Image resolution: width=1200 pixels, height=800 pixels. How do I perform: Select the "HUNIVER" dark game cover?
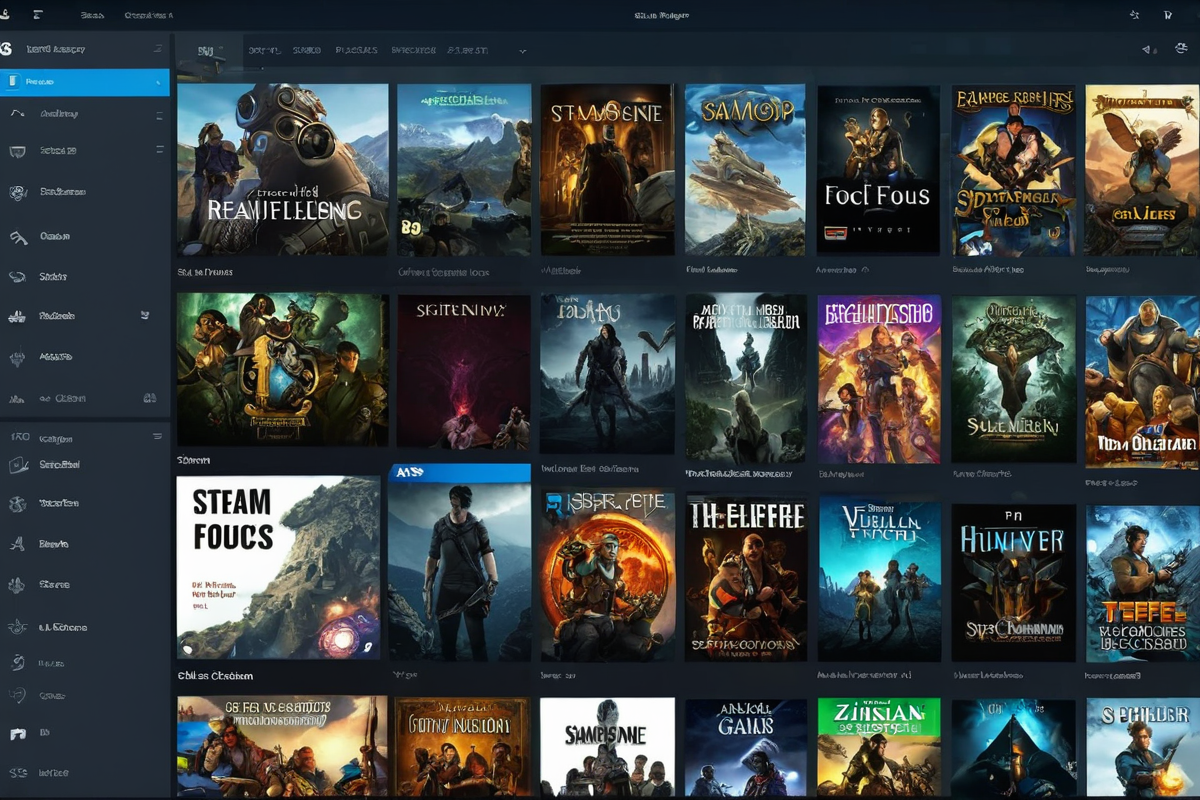pyautogui.click(x=1014, y=583)
